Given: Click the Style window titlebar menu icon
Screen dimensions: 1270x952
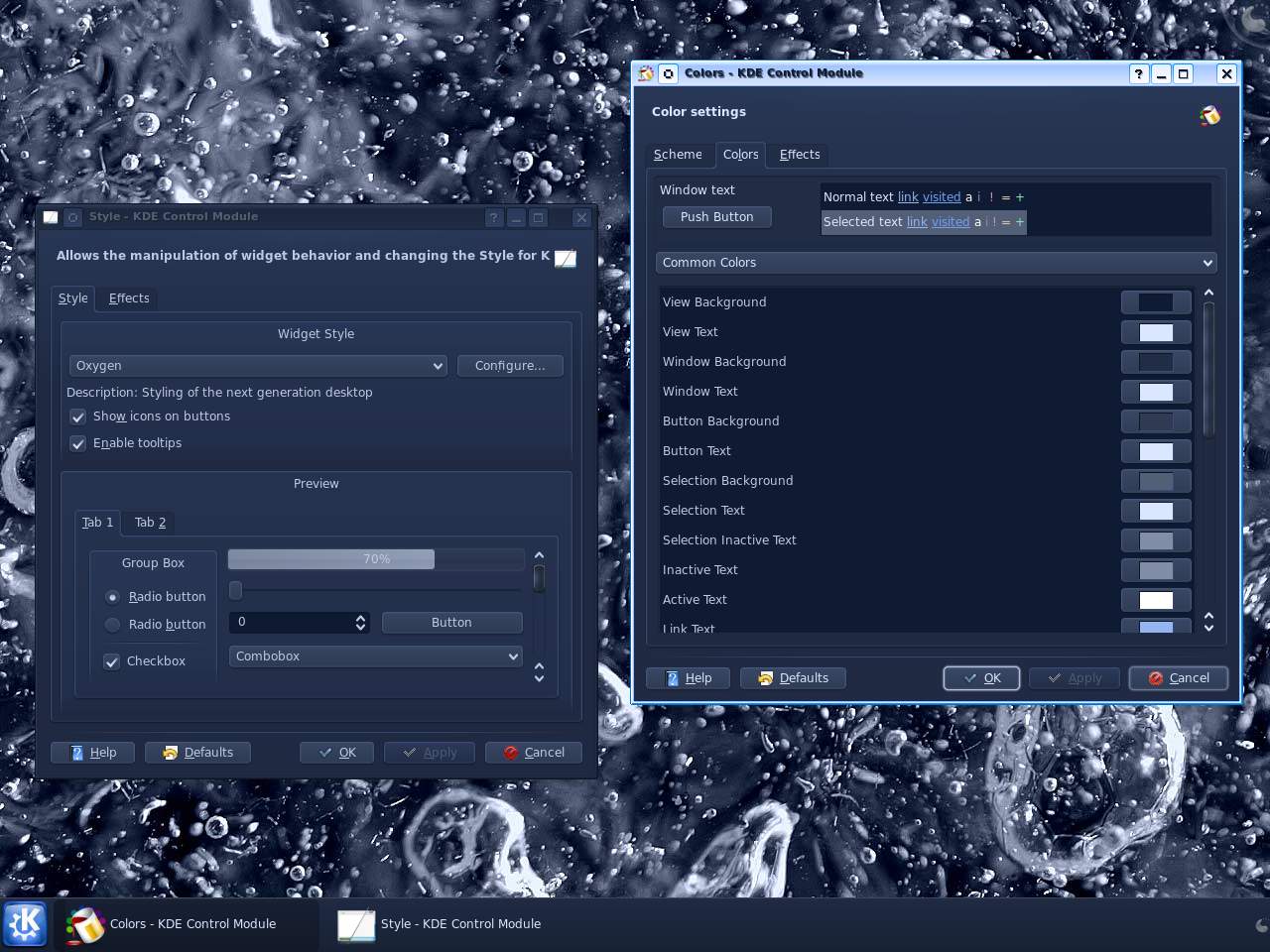Looking at the screenshot, I should (51, 217).
